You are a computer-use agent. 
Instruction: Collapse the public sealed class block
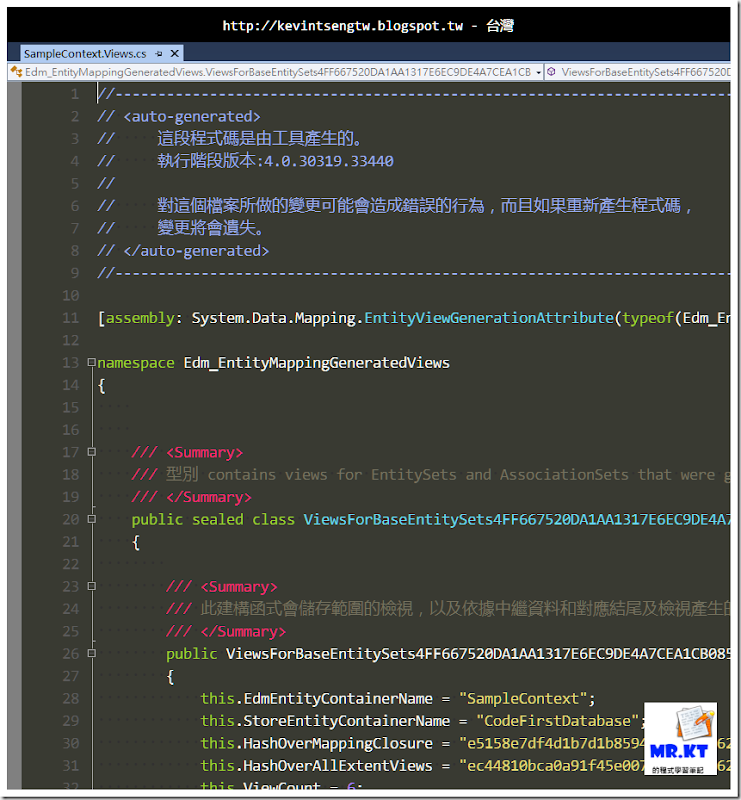coord(91,519)
